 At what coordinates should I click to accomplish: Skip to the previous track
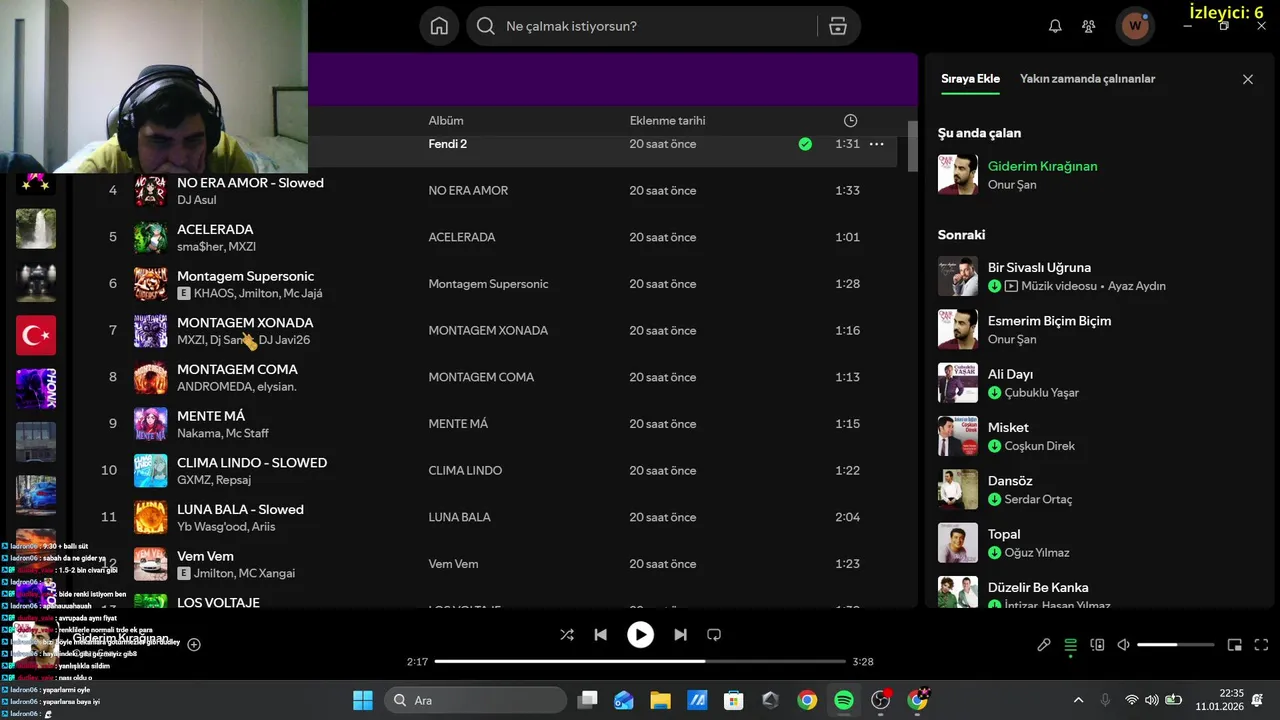[600, 635]
